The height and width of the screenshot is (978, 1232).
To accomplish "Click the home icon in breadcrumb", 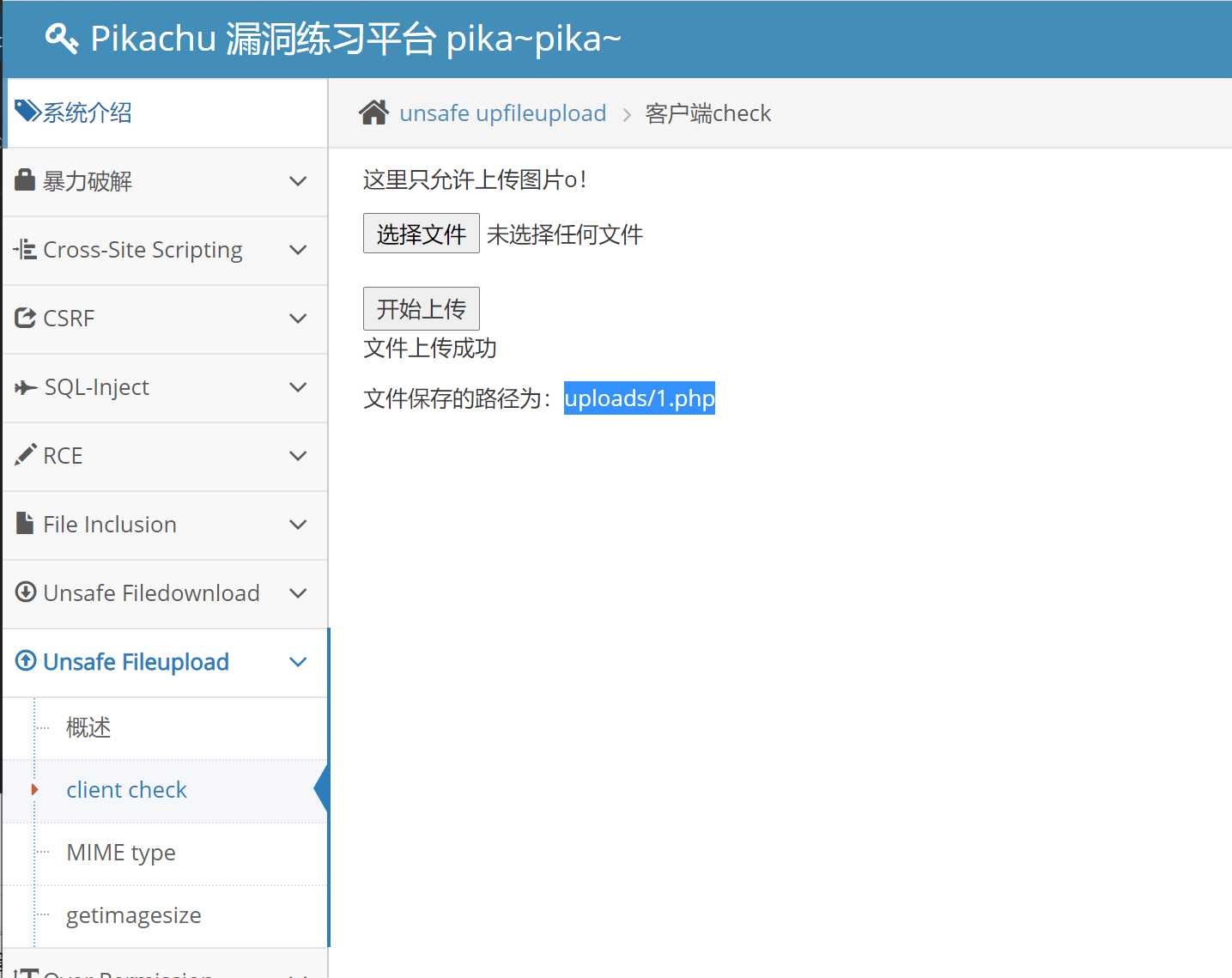I will pyautogui.click(x=374, y=112).
